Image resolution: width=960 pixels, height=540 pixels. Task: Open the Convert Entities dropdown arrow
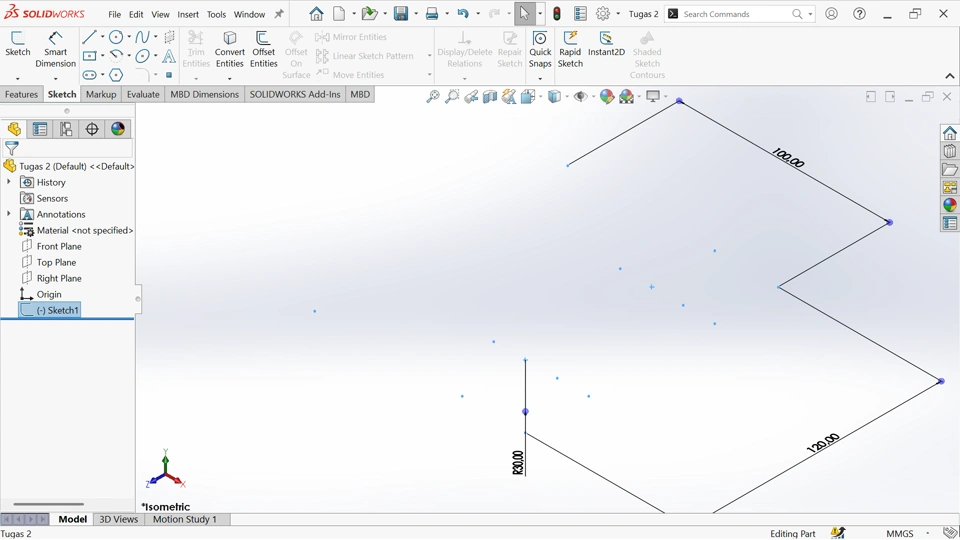click(230, 78)
